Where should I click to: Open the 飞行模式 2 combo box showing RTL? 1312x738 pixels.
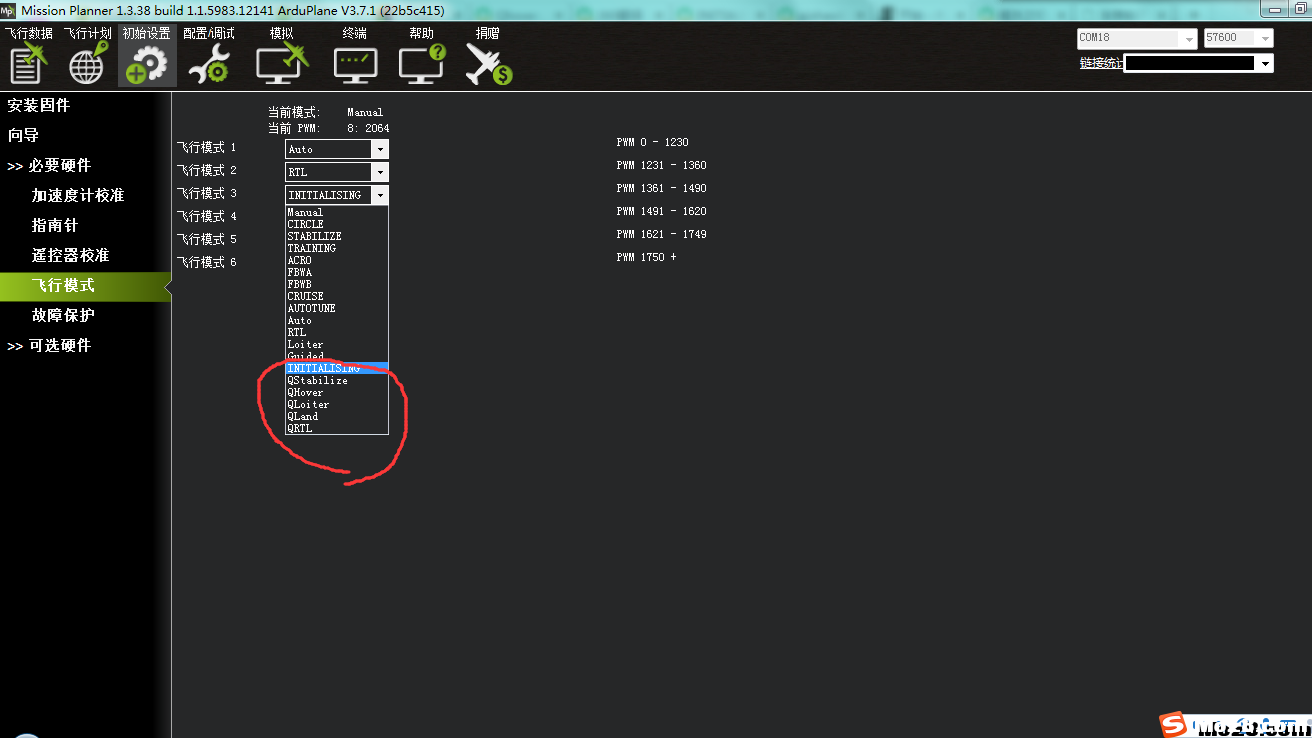(x=336, y=172)
